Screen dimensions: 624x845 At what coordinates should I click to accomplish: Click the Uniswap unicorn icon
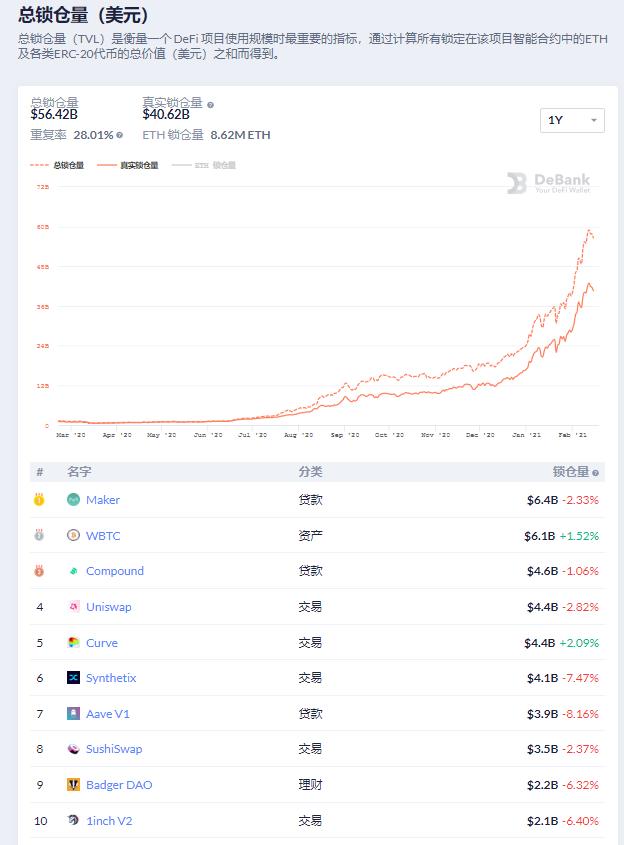click(73, 606)
